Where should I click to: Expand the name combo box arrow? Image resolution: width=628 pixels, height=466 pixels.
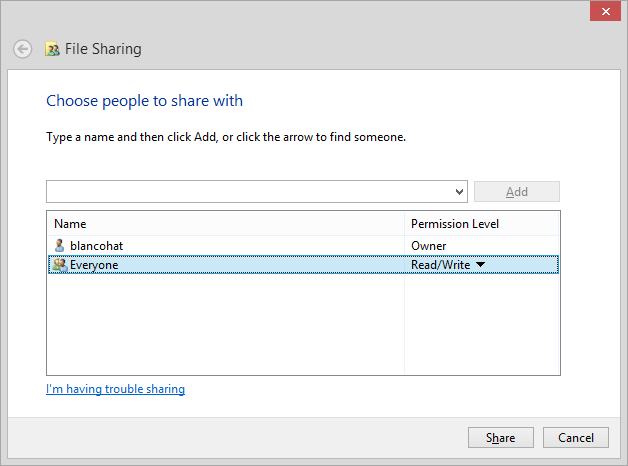[460, 192]
